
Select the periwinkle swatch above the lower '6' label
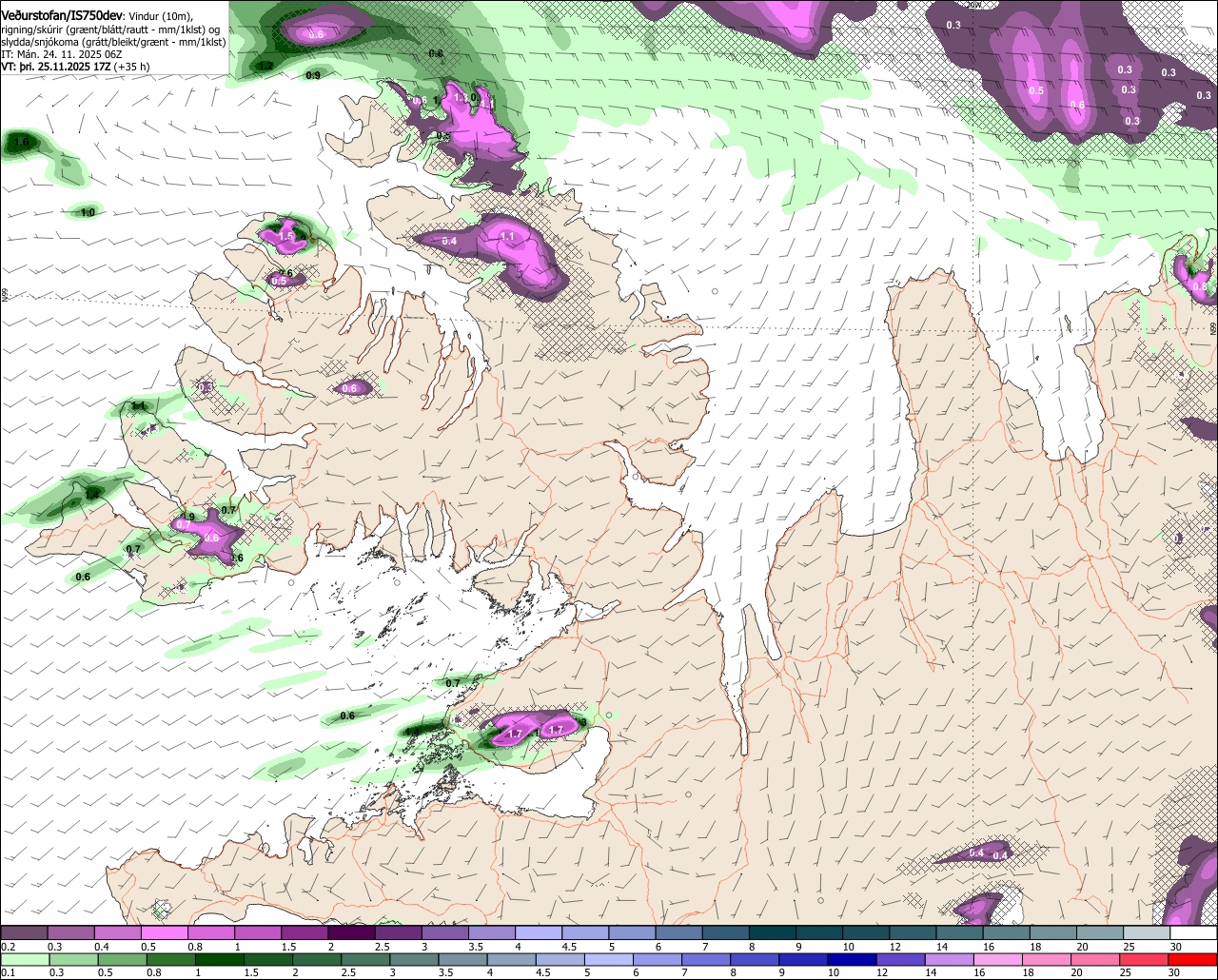(x=658, y=959)
